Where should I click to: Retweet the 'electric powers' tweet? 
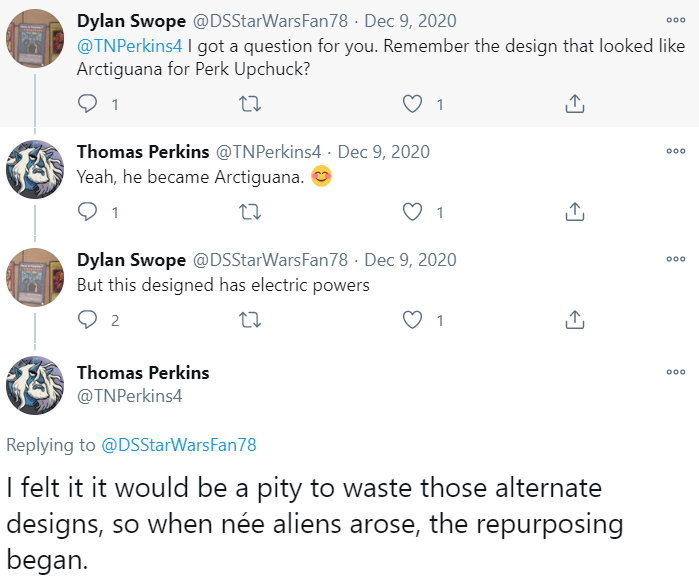point(251,319)
